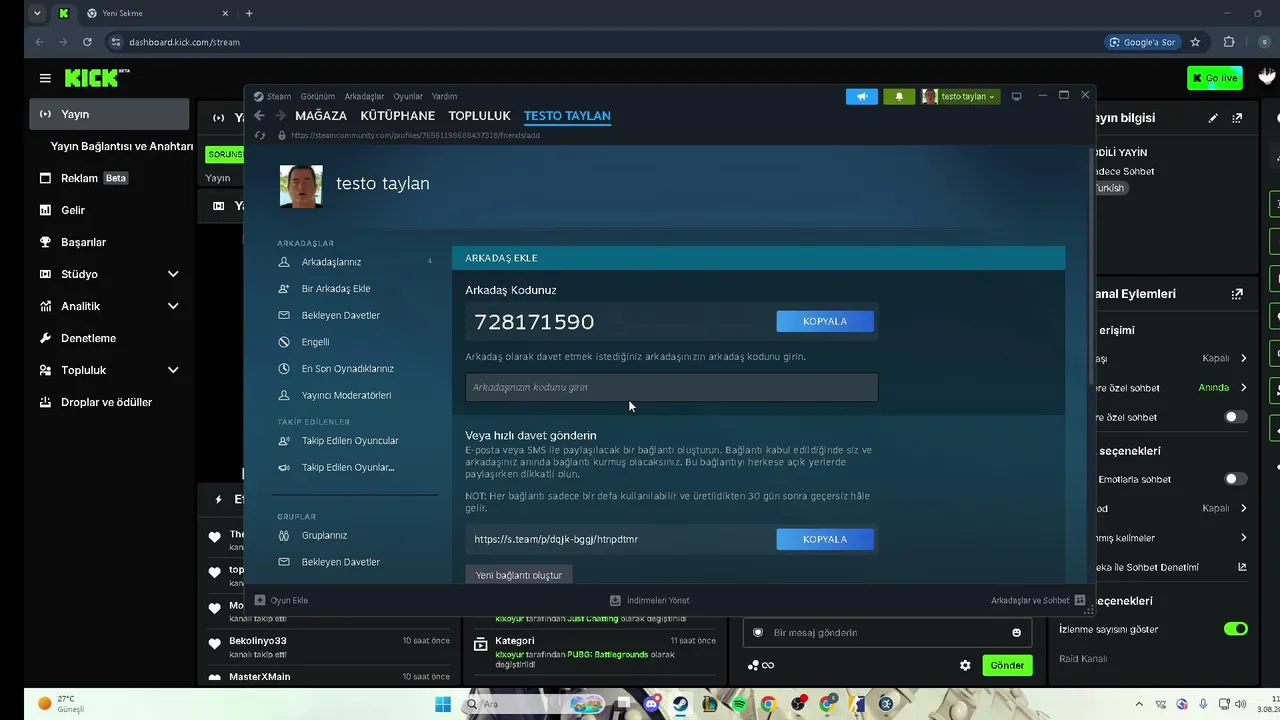Click Steam forward navigation arrow
This screenshot has width=1280, height=720.
pyautogui.click(x=281, y=116)
